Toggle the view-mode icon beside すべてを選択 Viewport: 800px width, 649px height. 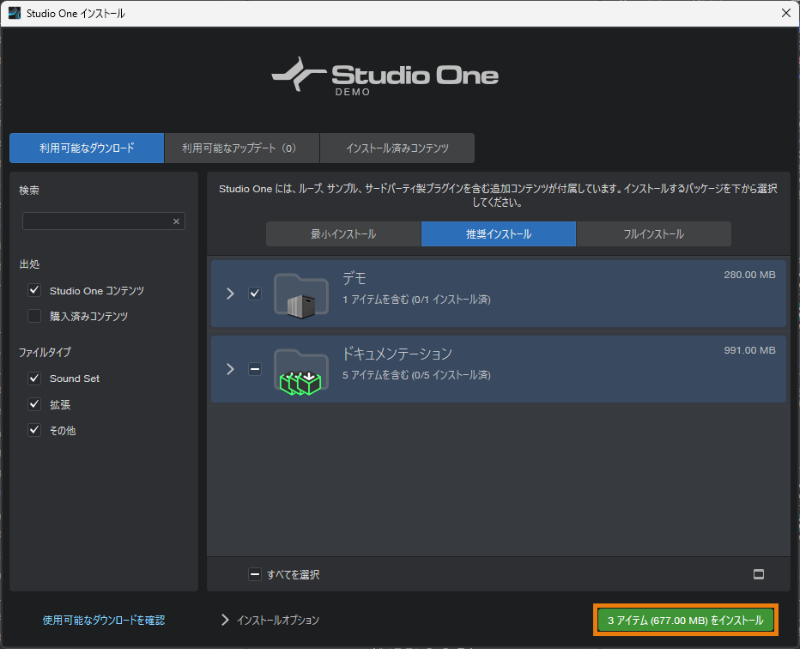(759, 574)
